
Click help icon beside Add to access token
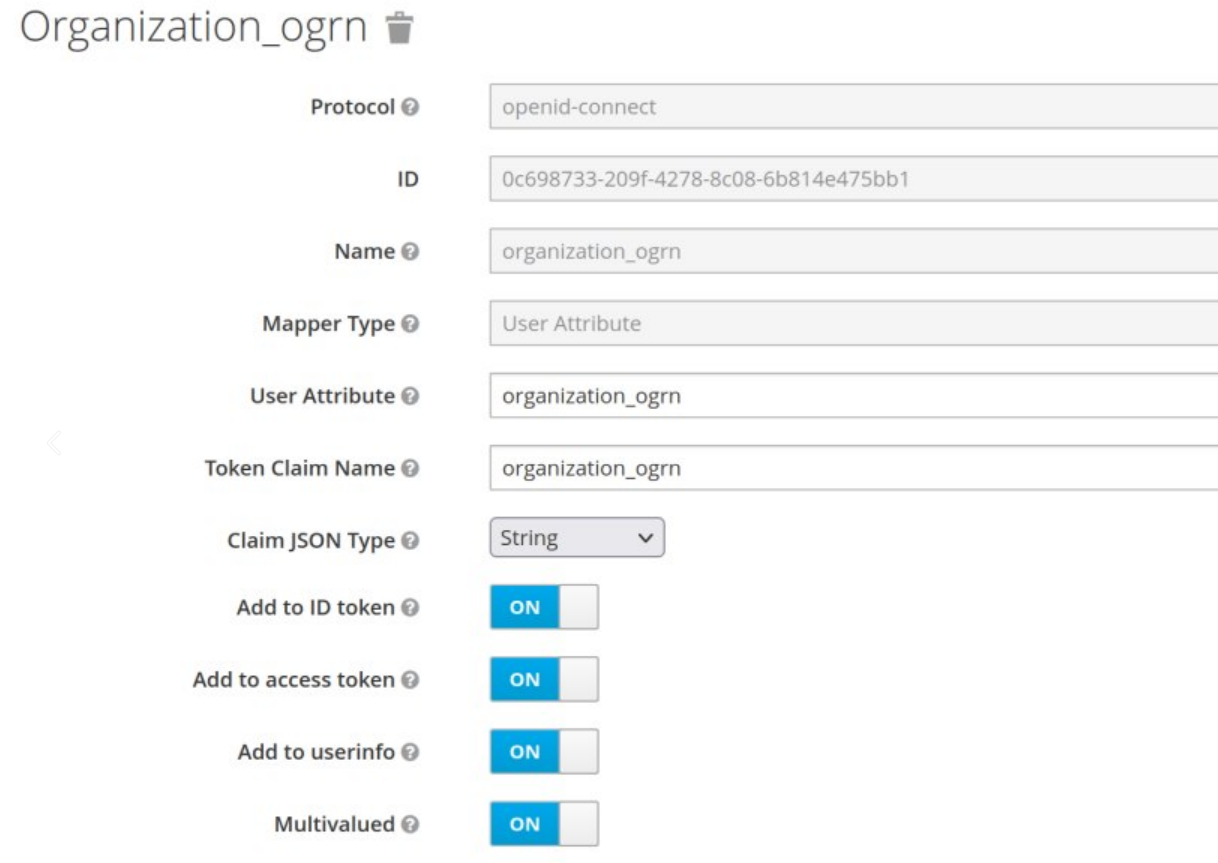coord(410,680)
